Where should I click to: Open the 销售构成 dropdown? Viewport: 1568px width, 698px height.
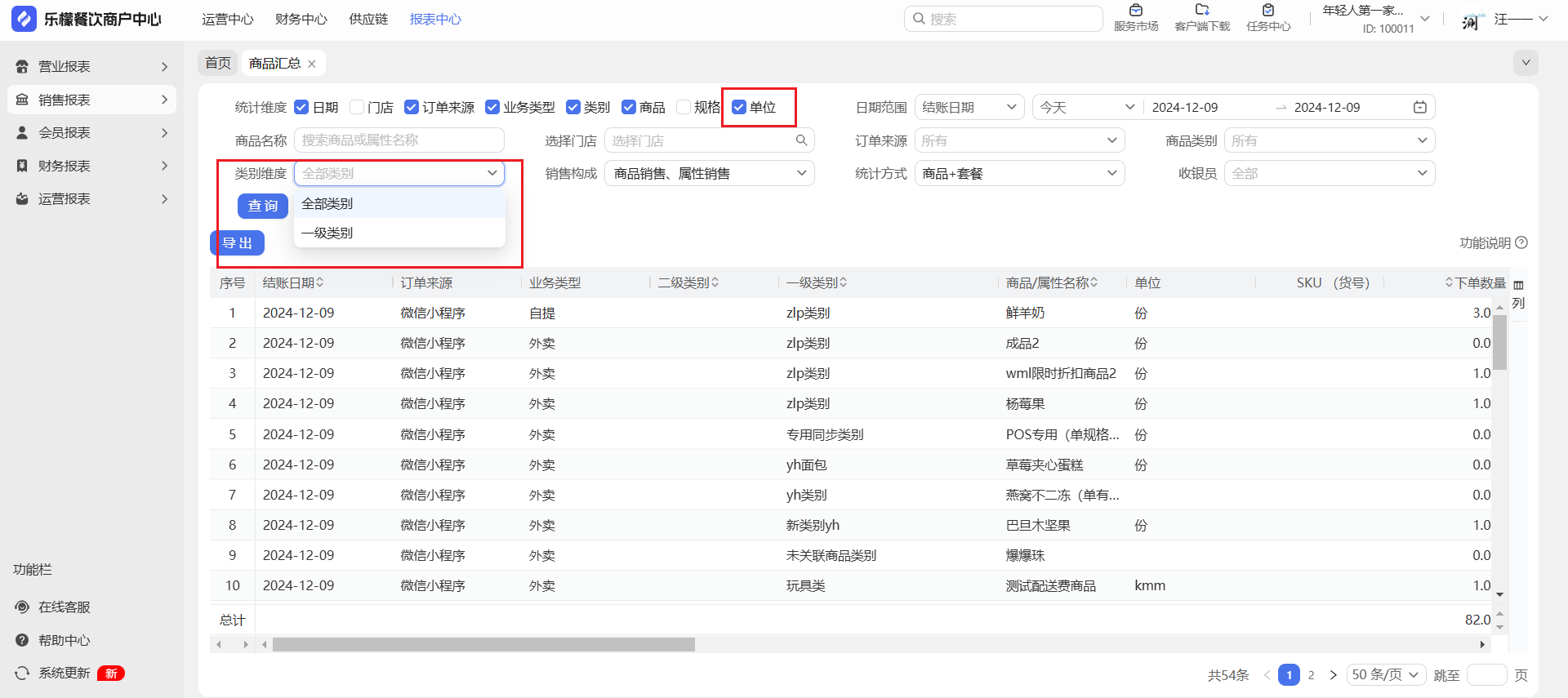(710, 173)
